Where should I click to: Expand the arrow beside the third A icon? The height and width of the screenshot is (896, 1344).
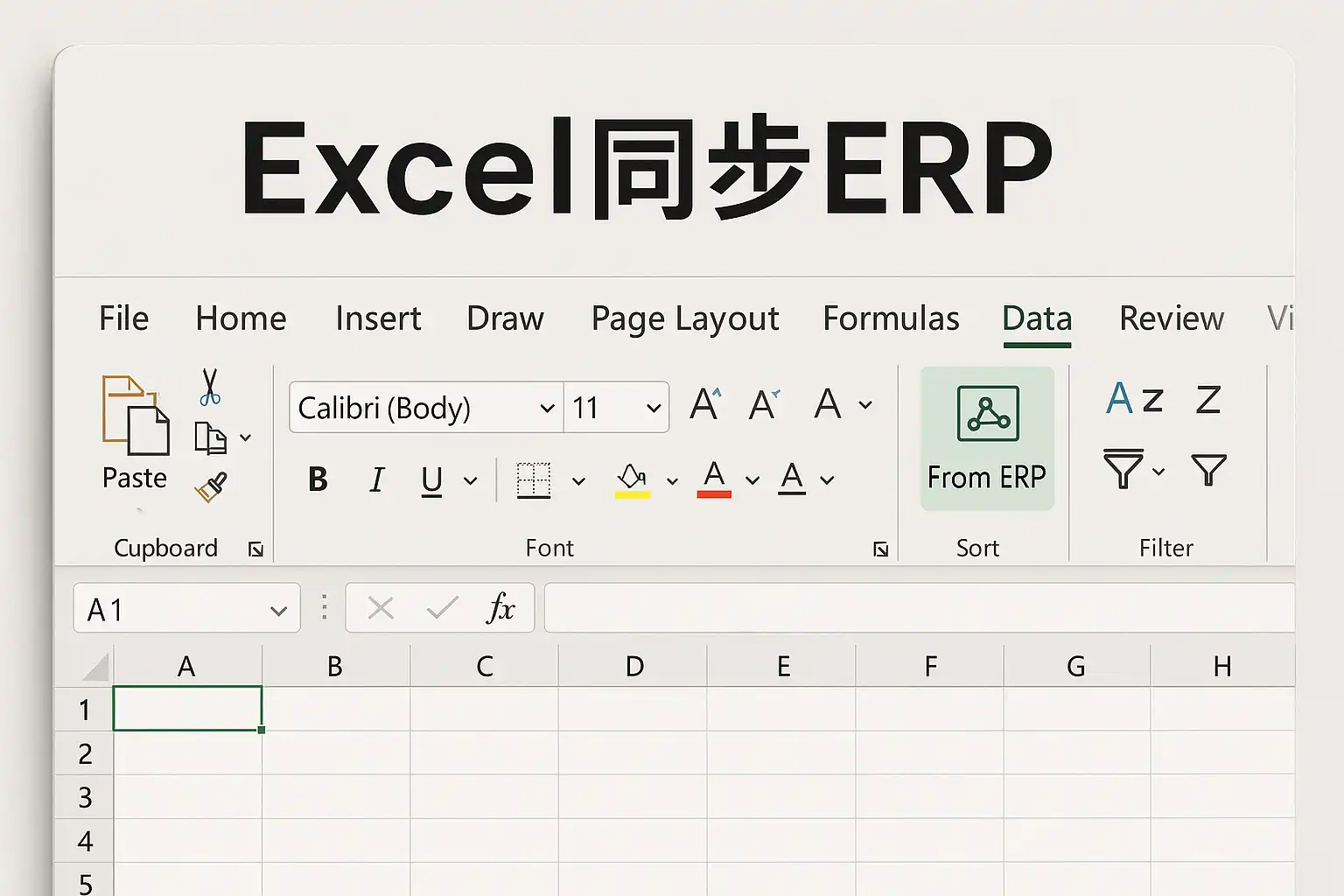click(865, 405)
